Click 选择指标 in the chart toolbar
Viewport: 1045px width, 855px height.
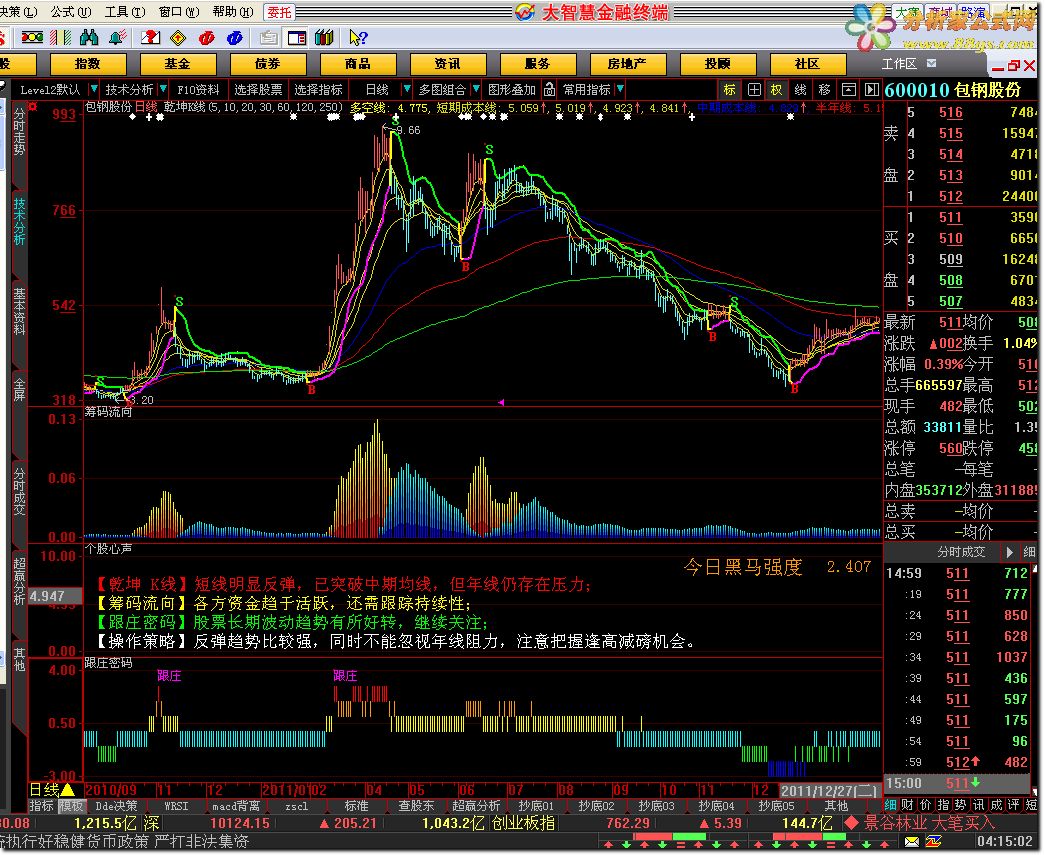coord(318,89)
